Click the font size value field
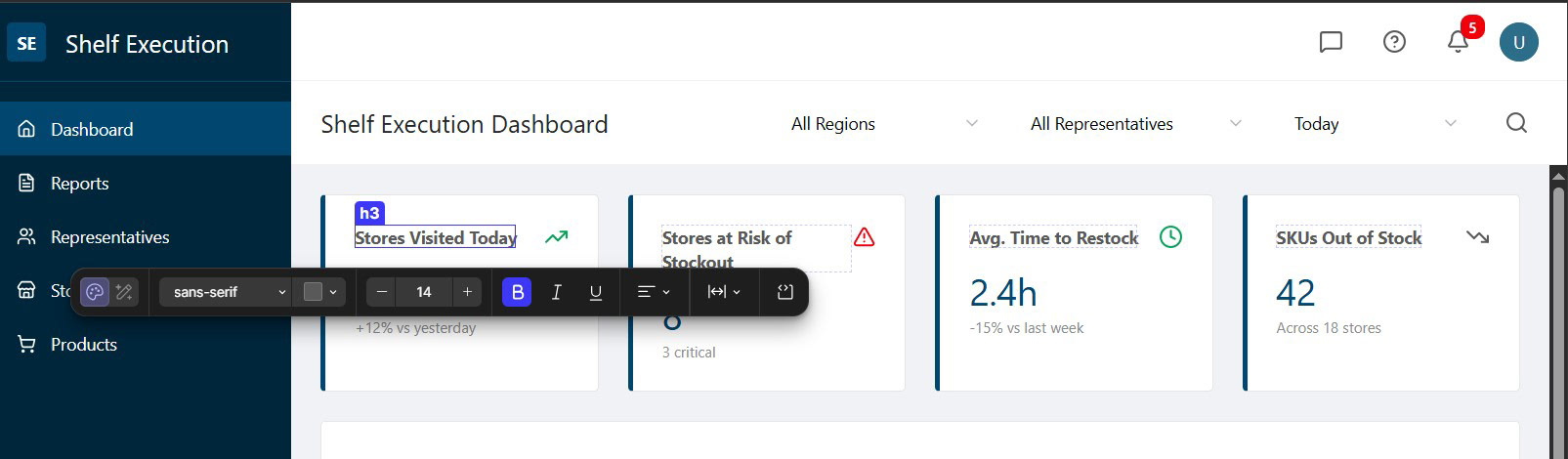 pyautogui.click(x=424, y=292)
